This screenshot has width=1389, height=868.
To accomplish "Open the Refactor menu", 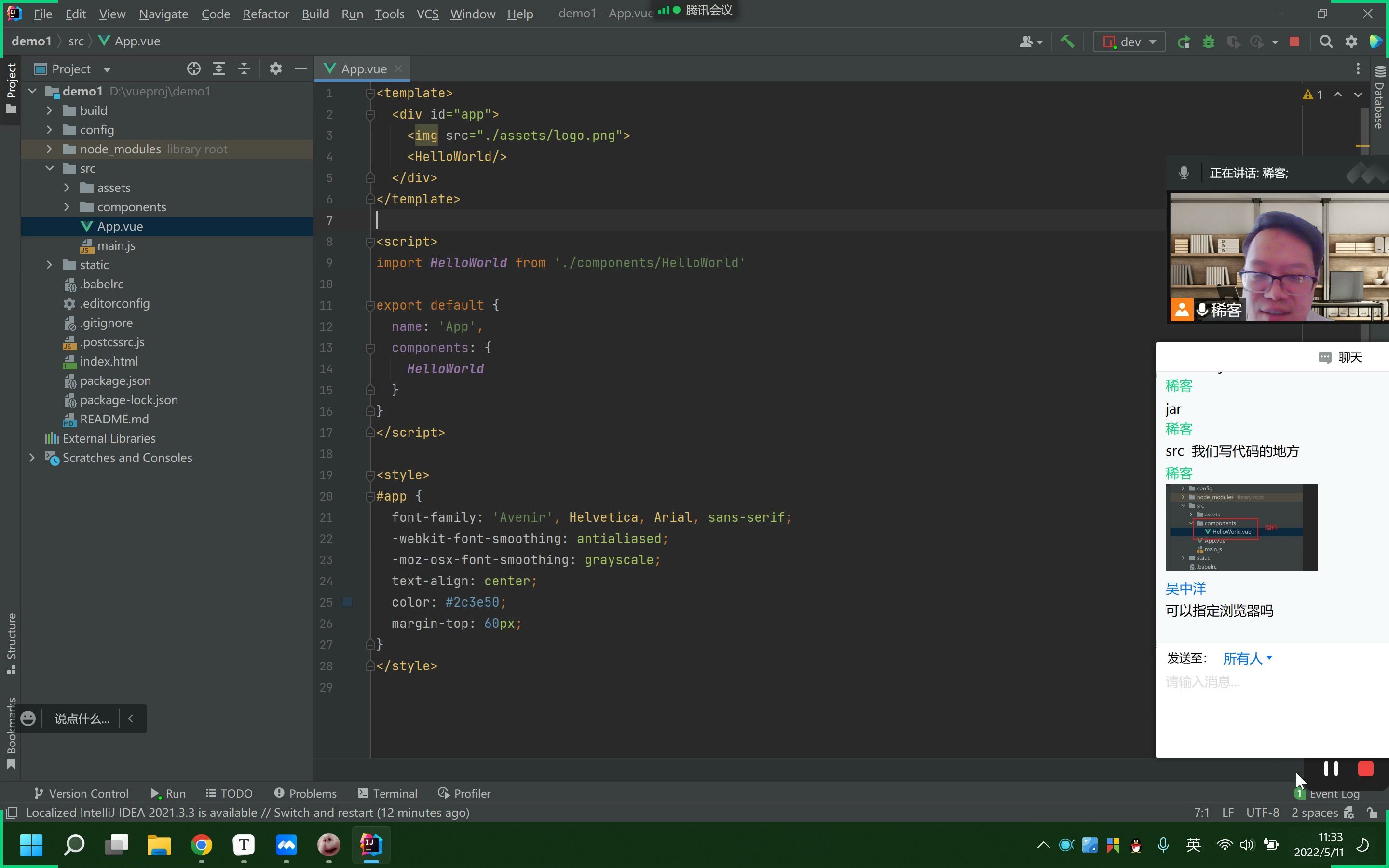I will 266,14.
